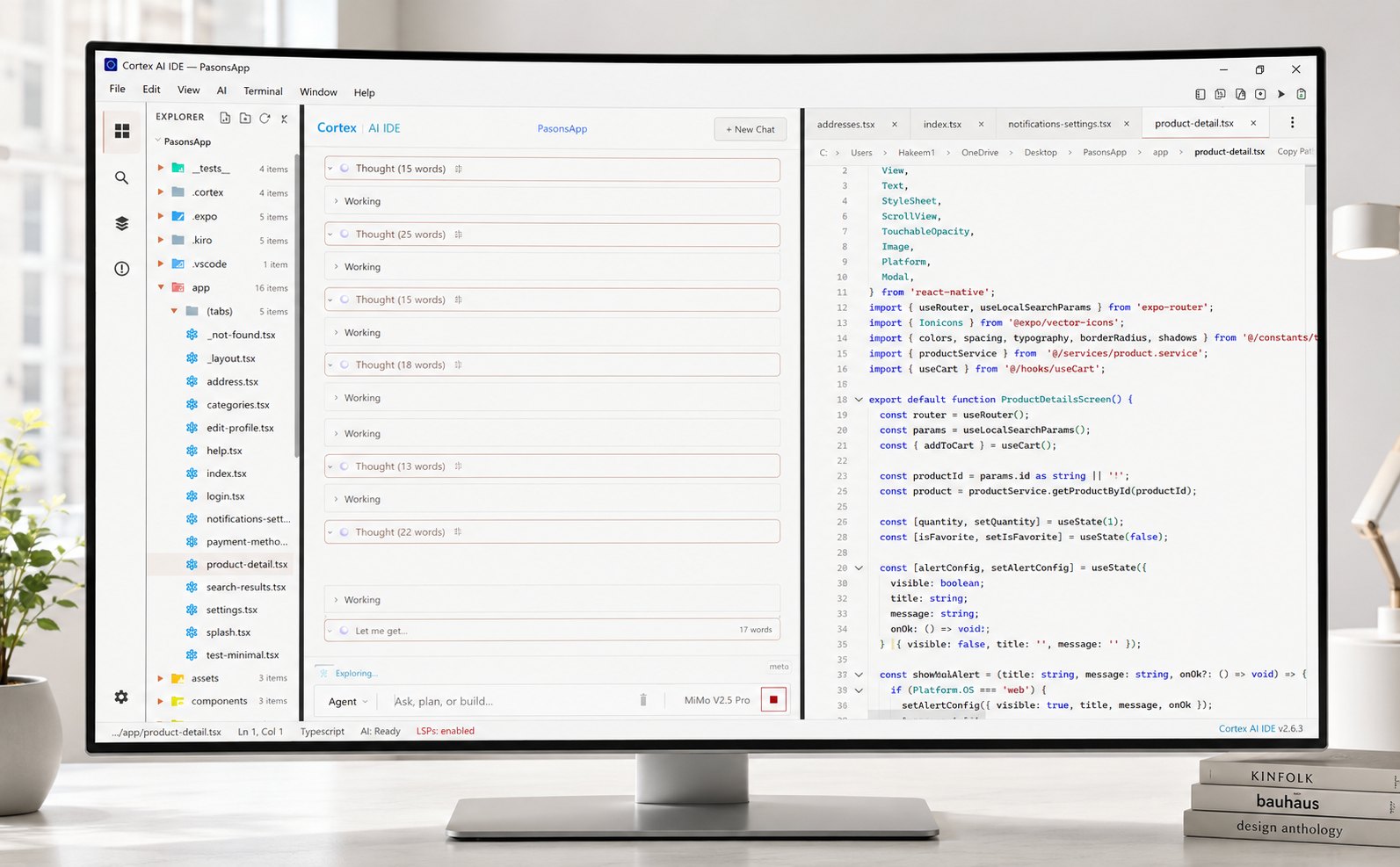The width and height of the screenshot is (1400, 867).
Task: Refresh the Explorer file tree
Action: point(265,118)
